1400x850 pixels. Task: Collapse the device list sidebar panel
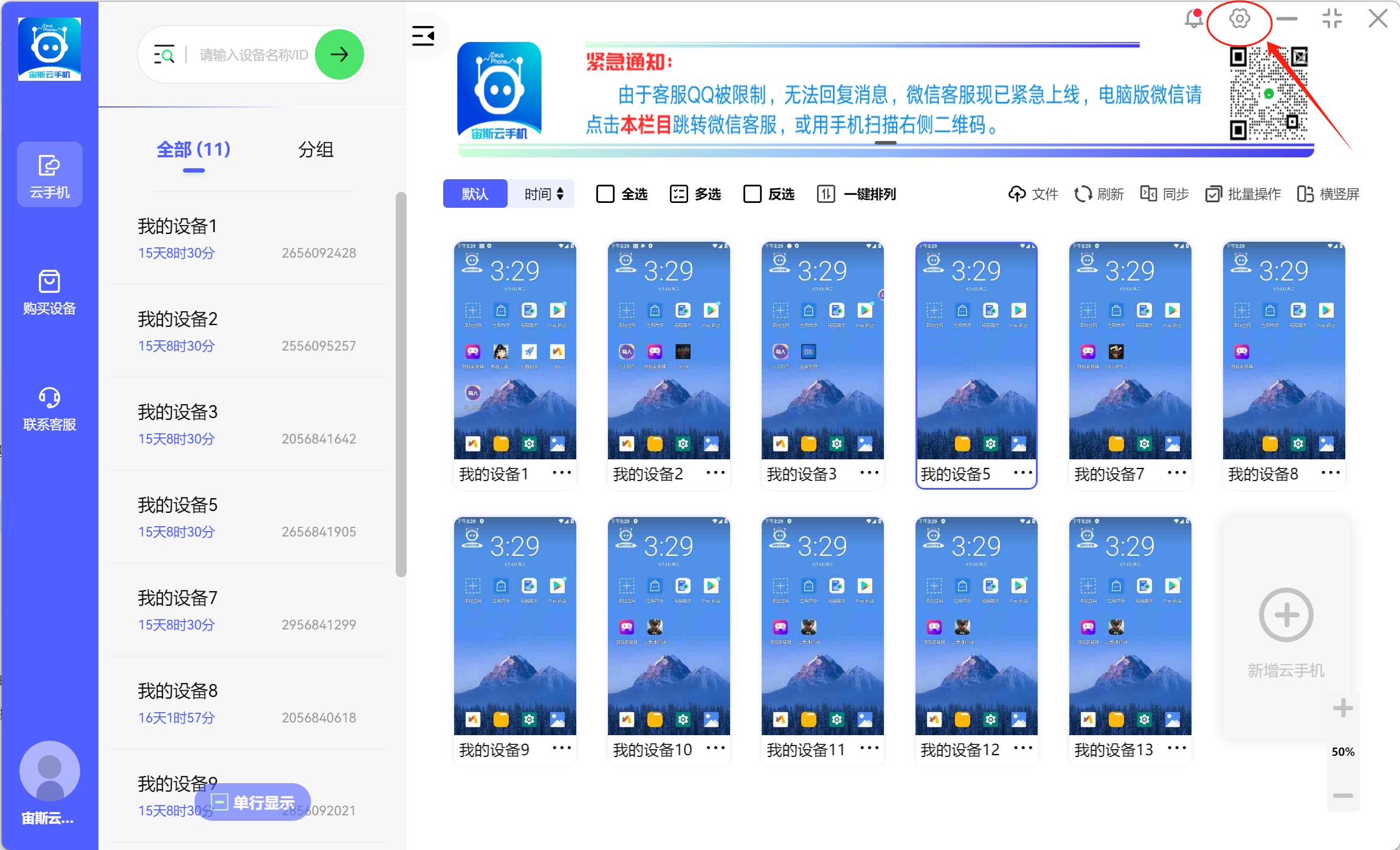point(423,36)
